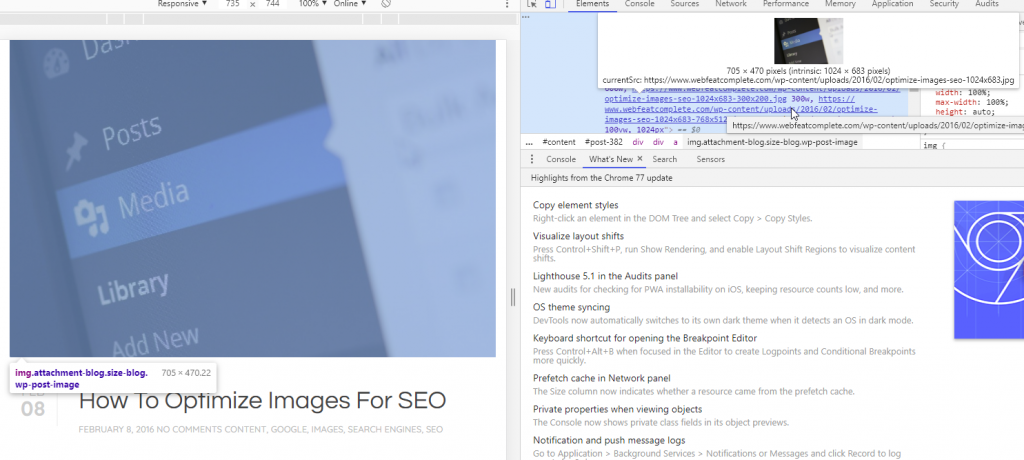
Task: Open the Memory tab
Action: (840, 4)
